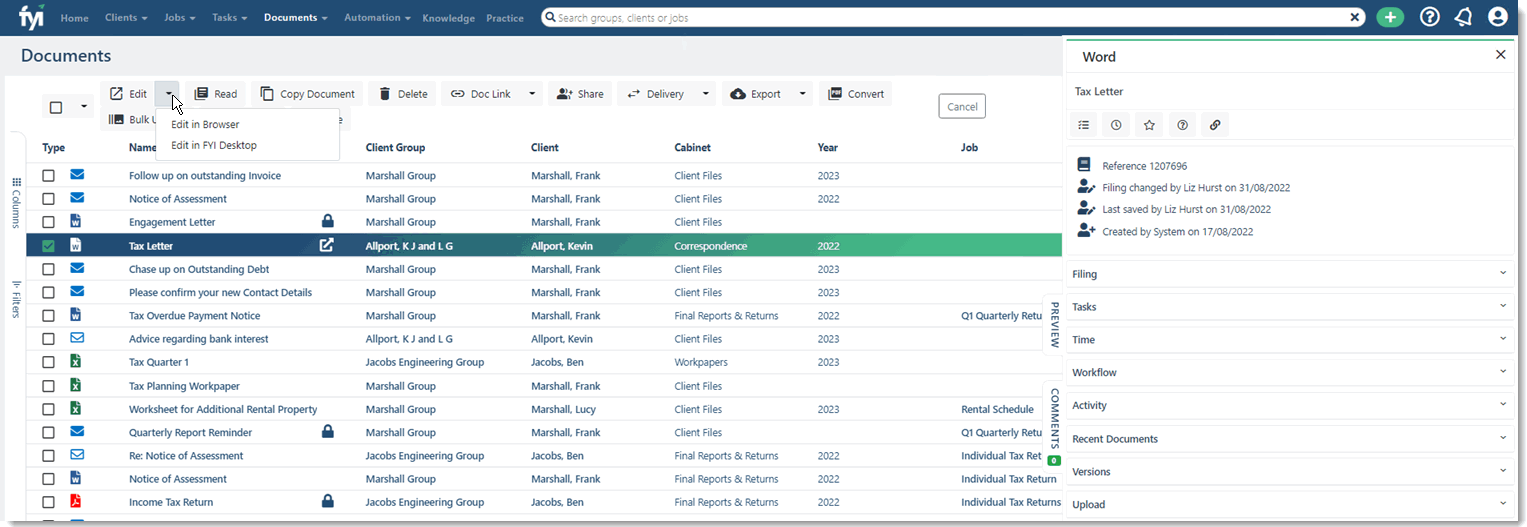The height and width of the screenshot is (527, 1527).
Task: Expand the Workflow section
Action: [1289, 372]
